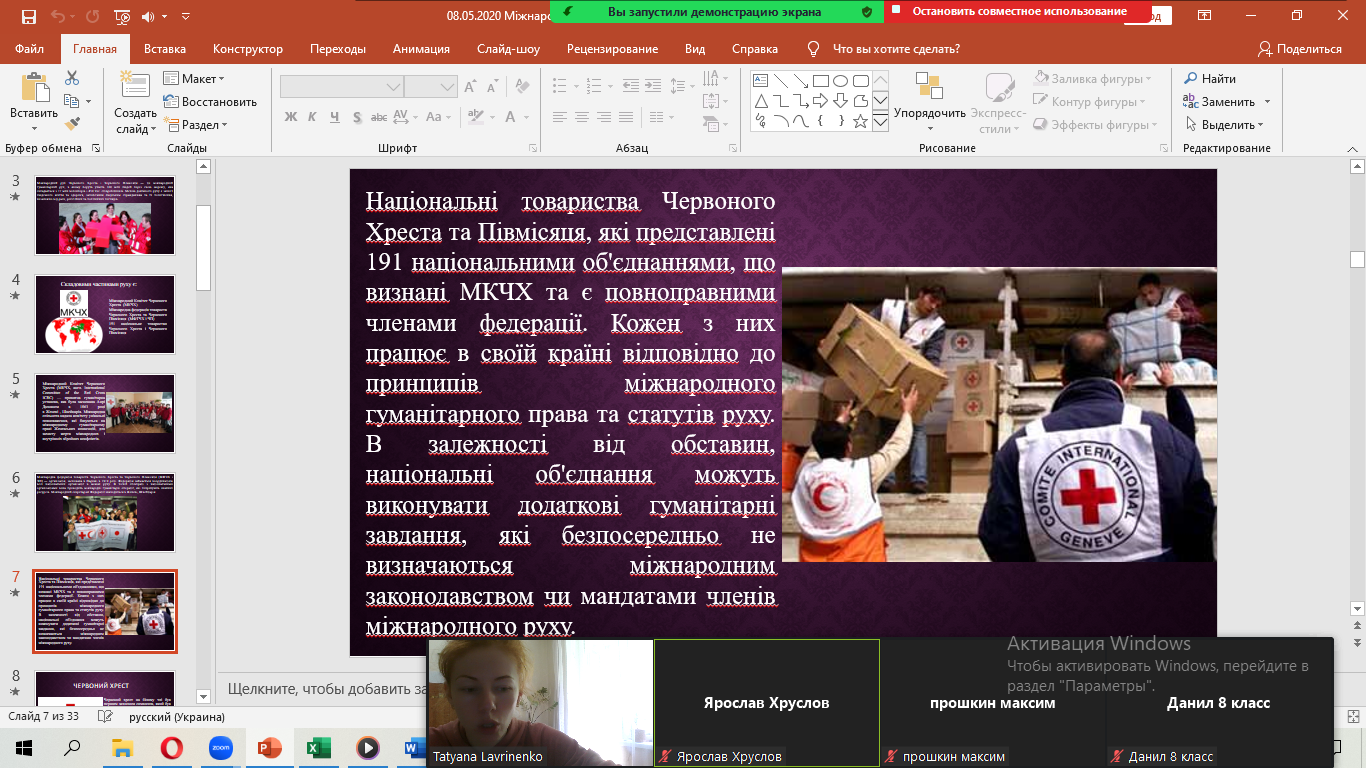The image size is (1366, 768).
Task: Click the Данил 8 класс participant tile
Action: pos(1219,703)
